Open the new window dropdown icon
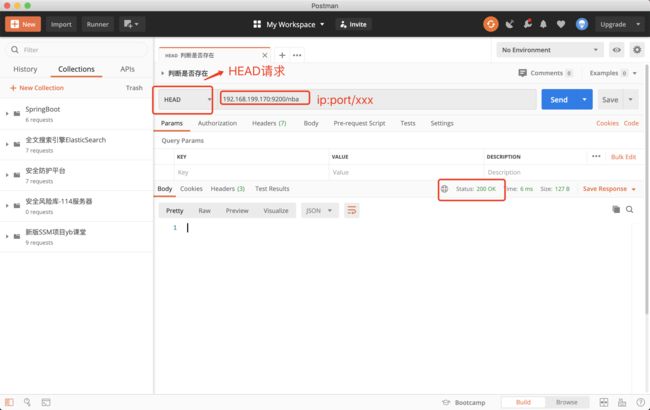This screenshot has width=650, height=410. pos(131,24)
